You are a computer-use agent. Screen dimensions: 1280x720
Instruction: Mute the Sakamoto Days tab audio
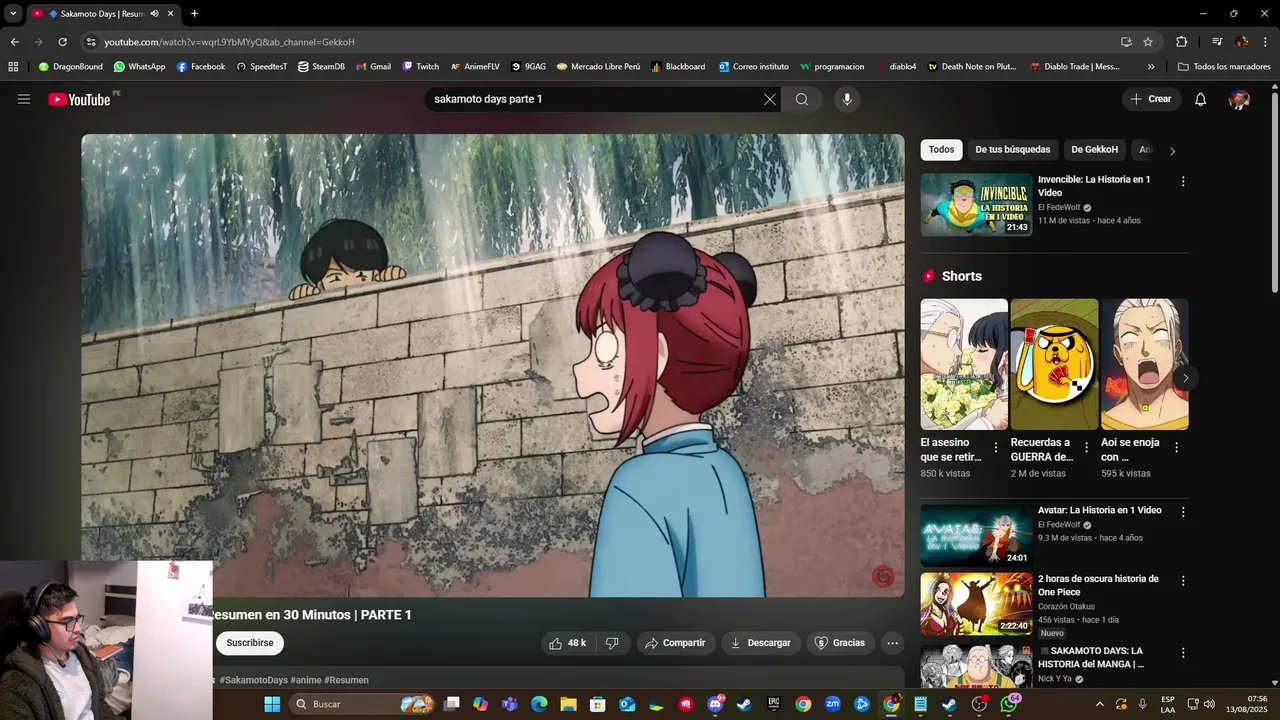point(154,13)
